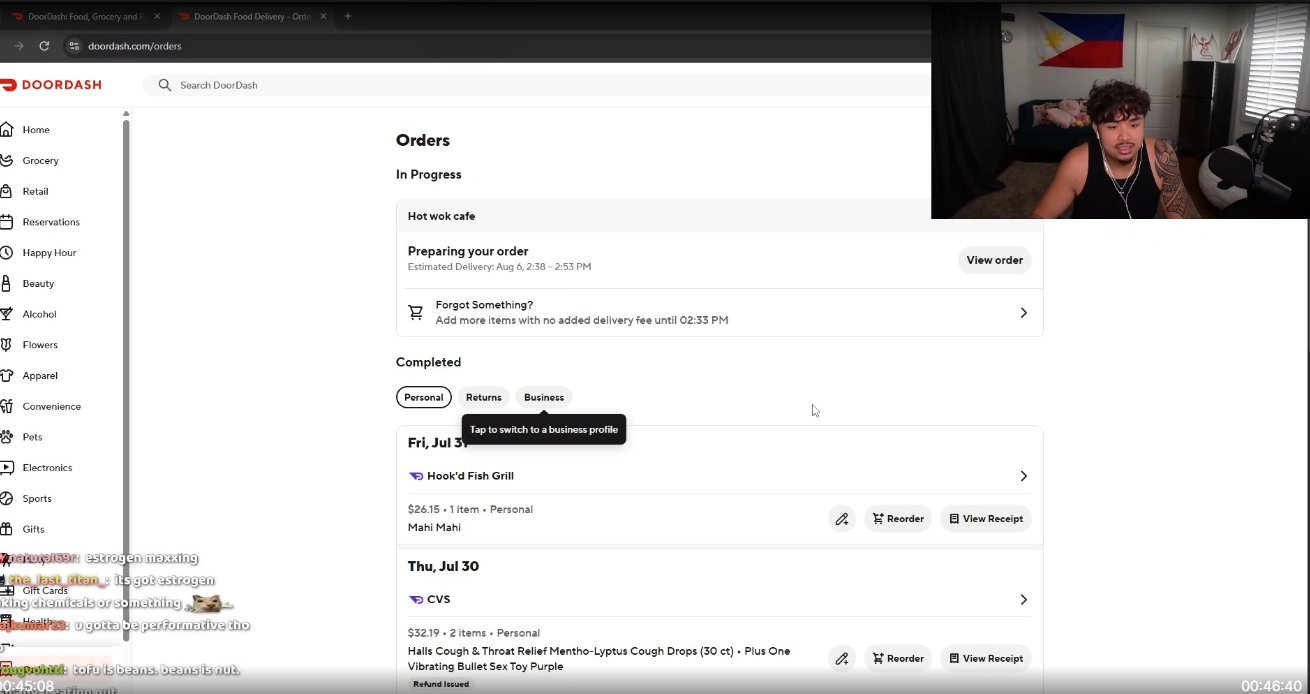The height and width of the screenshot is (694, 1310).
Task: Click the Mahi Mahi item text
Action: click(x=434, y=528)
